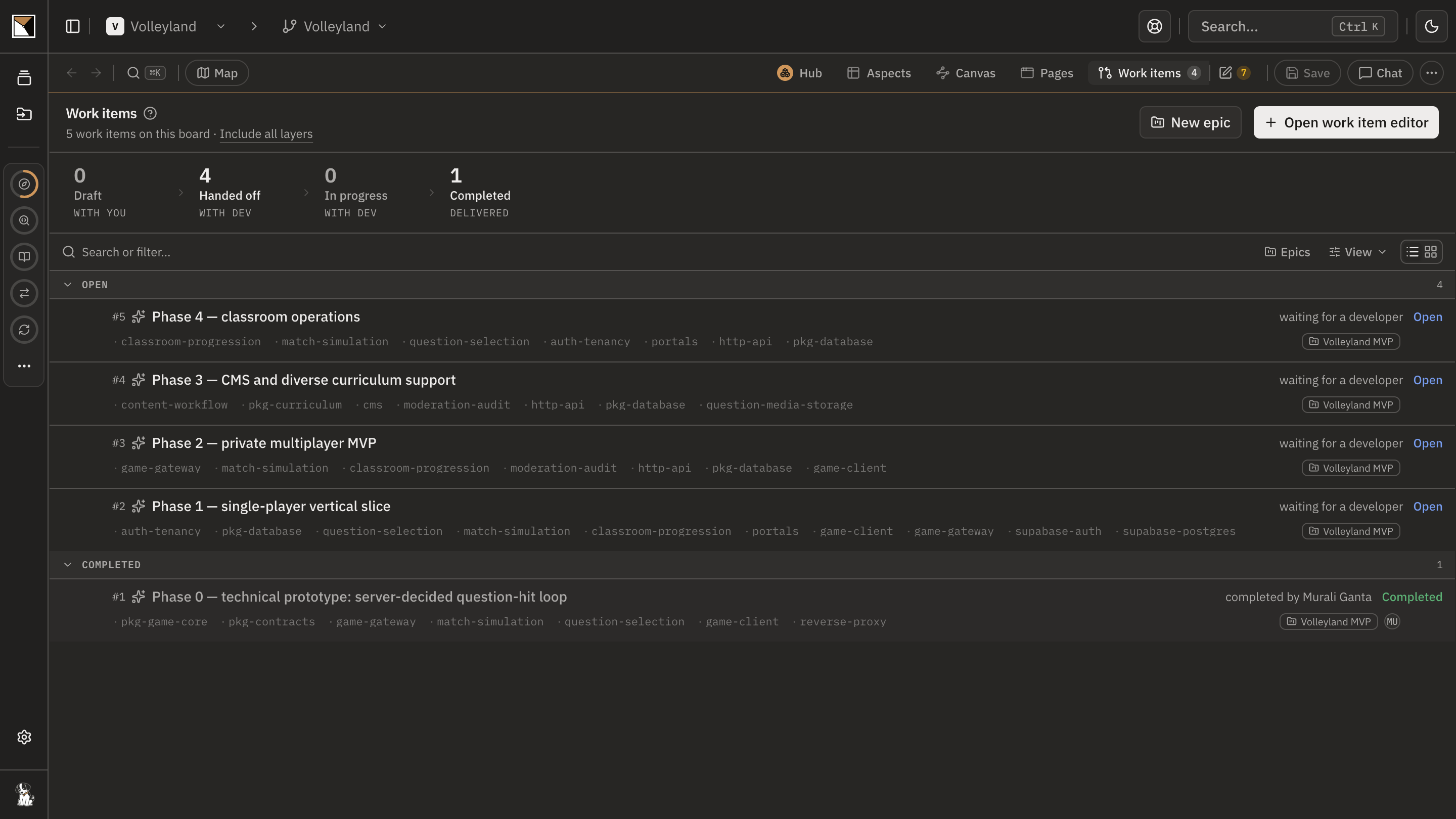The width and height of the screenshot is (1456, 819).
Task: Click the stacked layers sidebar icon
Action: [x=24, y=77]
